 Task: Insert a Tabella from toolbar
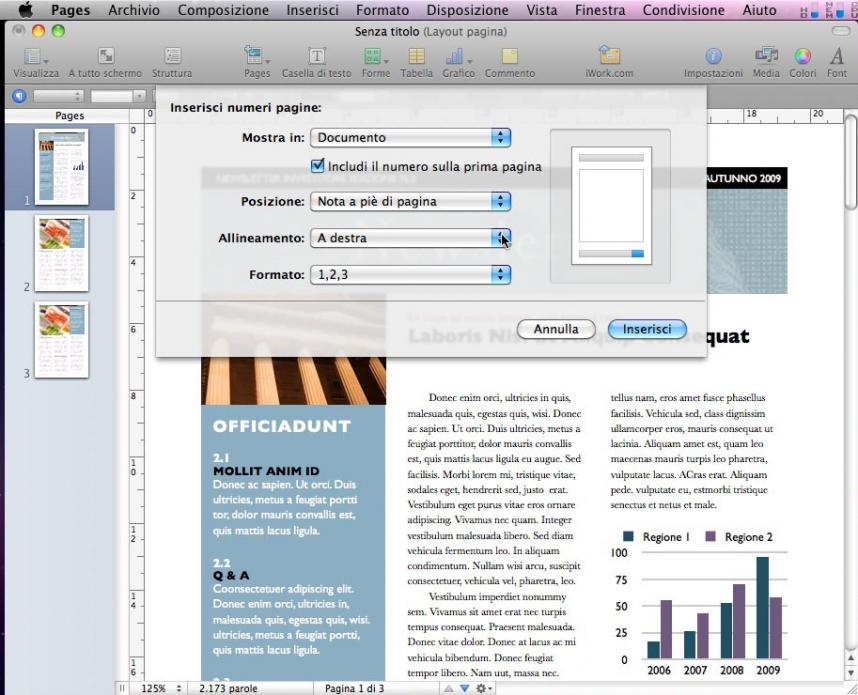point(416,62)
